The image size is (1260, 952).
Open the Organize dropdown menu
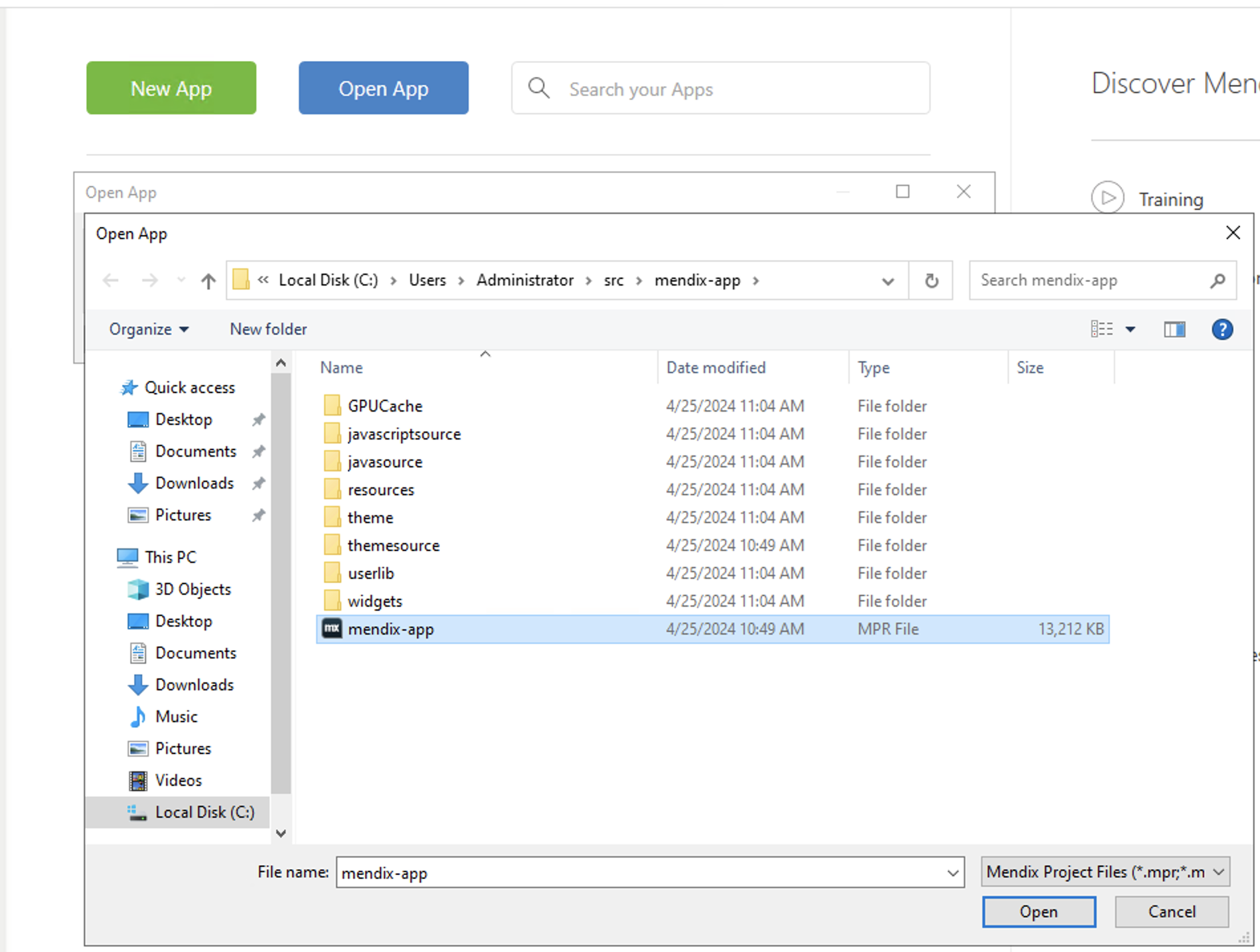point(149,329)
